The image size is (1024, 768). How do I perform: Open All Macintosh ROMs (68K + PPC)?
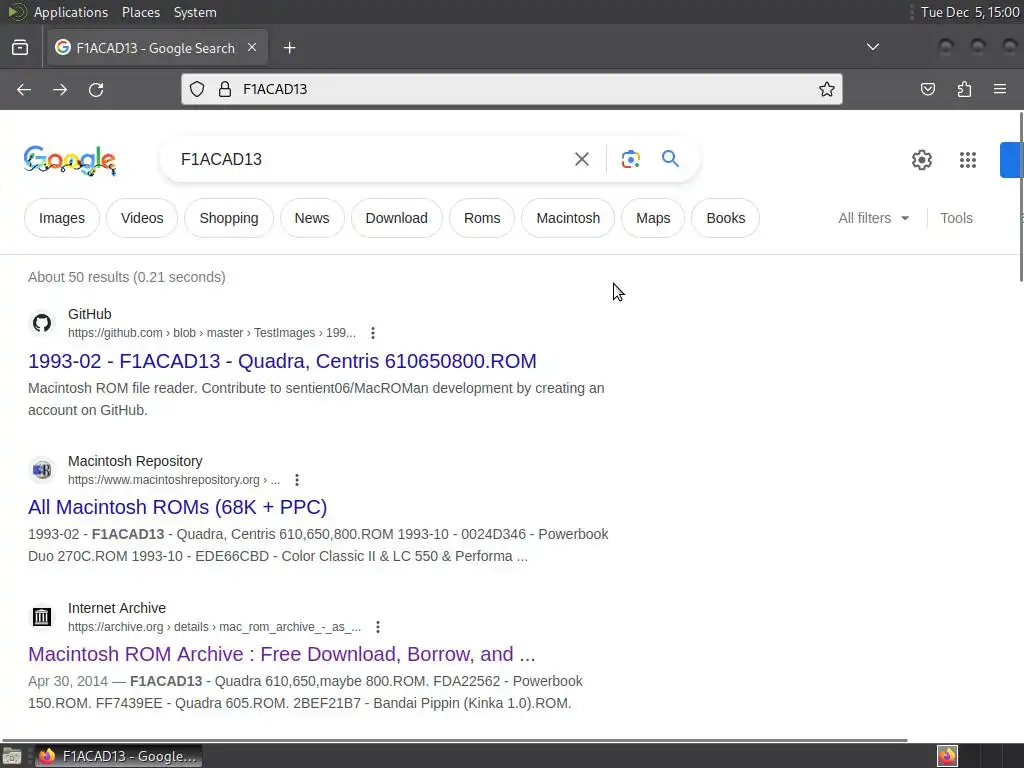tap(178, 507)
